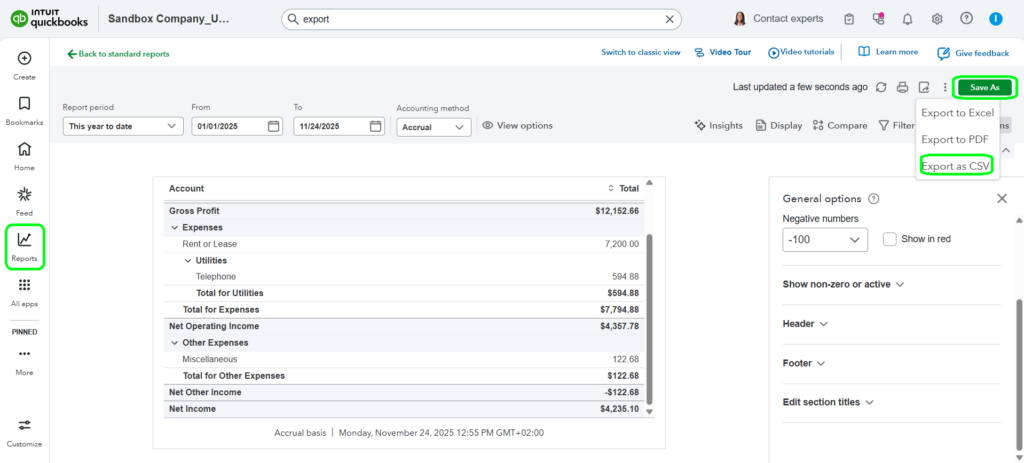Open the Feed in sidebar
1024x463 pixels.
pyautogui.click(x=24, y=201)
